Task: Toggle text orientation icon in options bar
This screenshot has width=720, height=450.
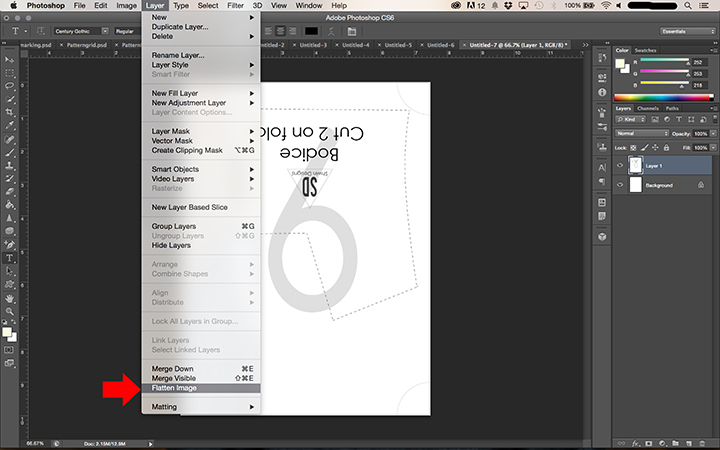Action: tap(40, 31)
